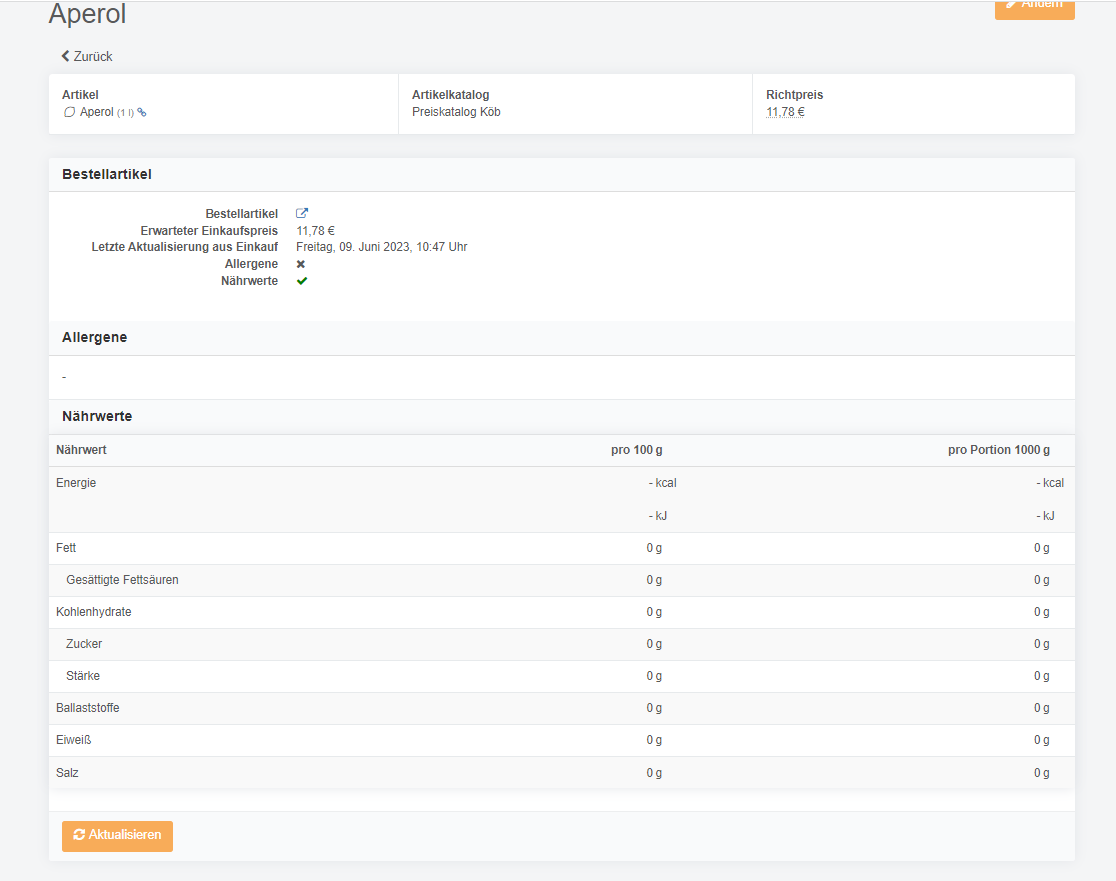Click the 'Letzte Aktualisierung aus Einkauf' label

184,247
